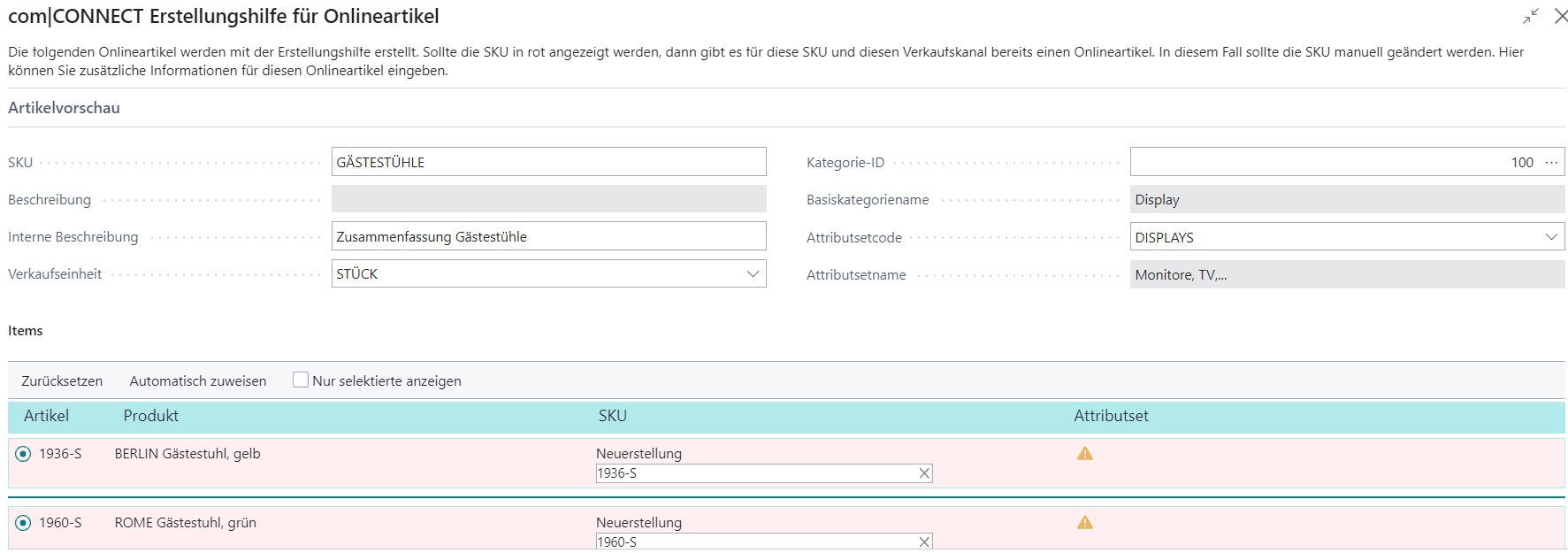The image size is (1568, 553).
Task: Click Zurücksetzen action
Action: (x=62, y=380)
